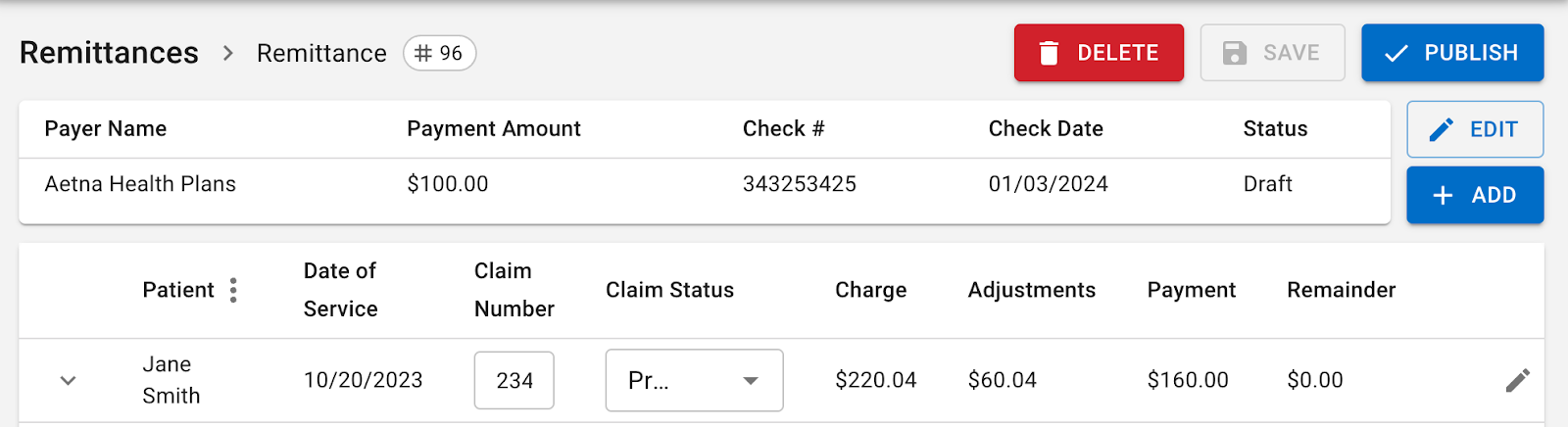Click the Aetna Health Plans payer name

140,184
